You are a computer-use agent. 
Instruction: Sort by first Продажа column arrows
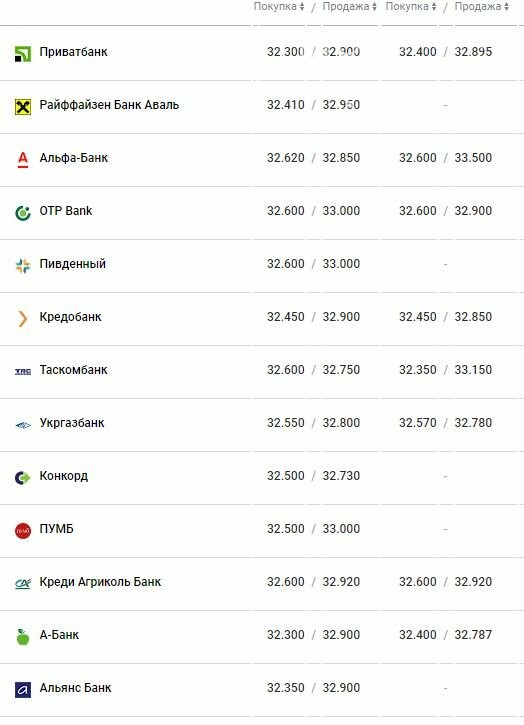(x=374, y=6)
